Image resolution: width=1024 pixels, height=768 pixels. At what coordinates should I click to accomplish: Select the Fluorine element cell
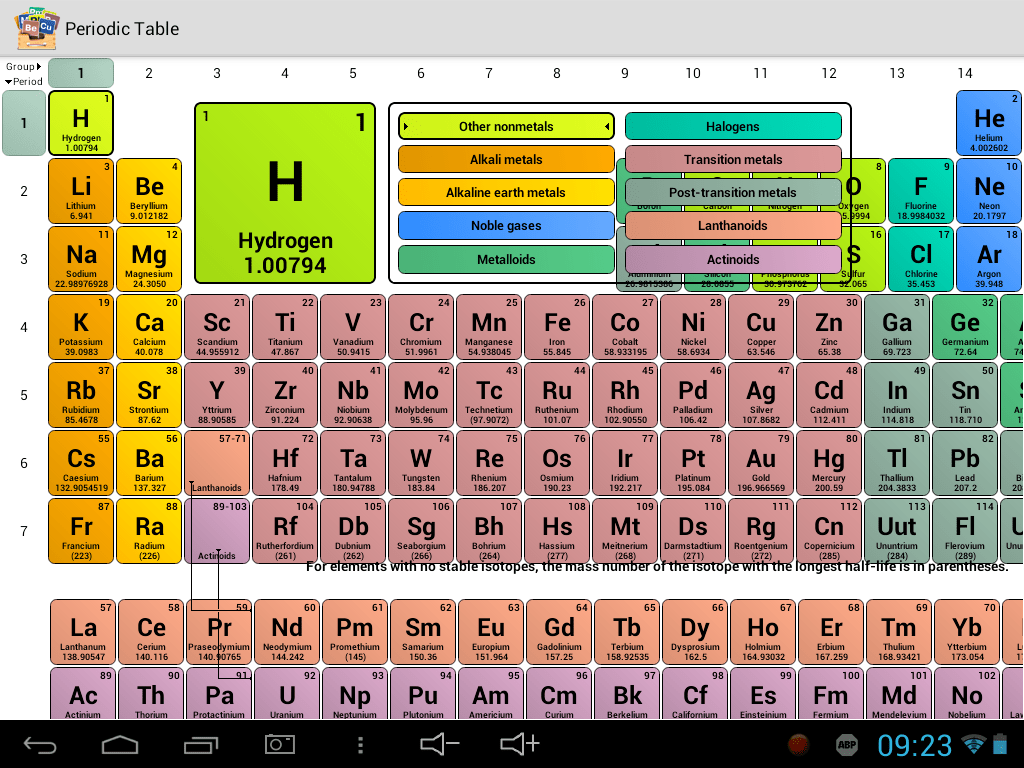pos(921,191)
